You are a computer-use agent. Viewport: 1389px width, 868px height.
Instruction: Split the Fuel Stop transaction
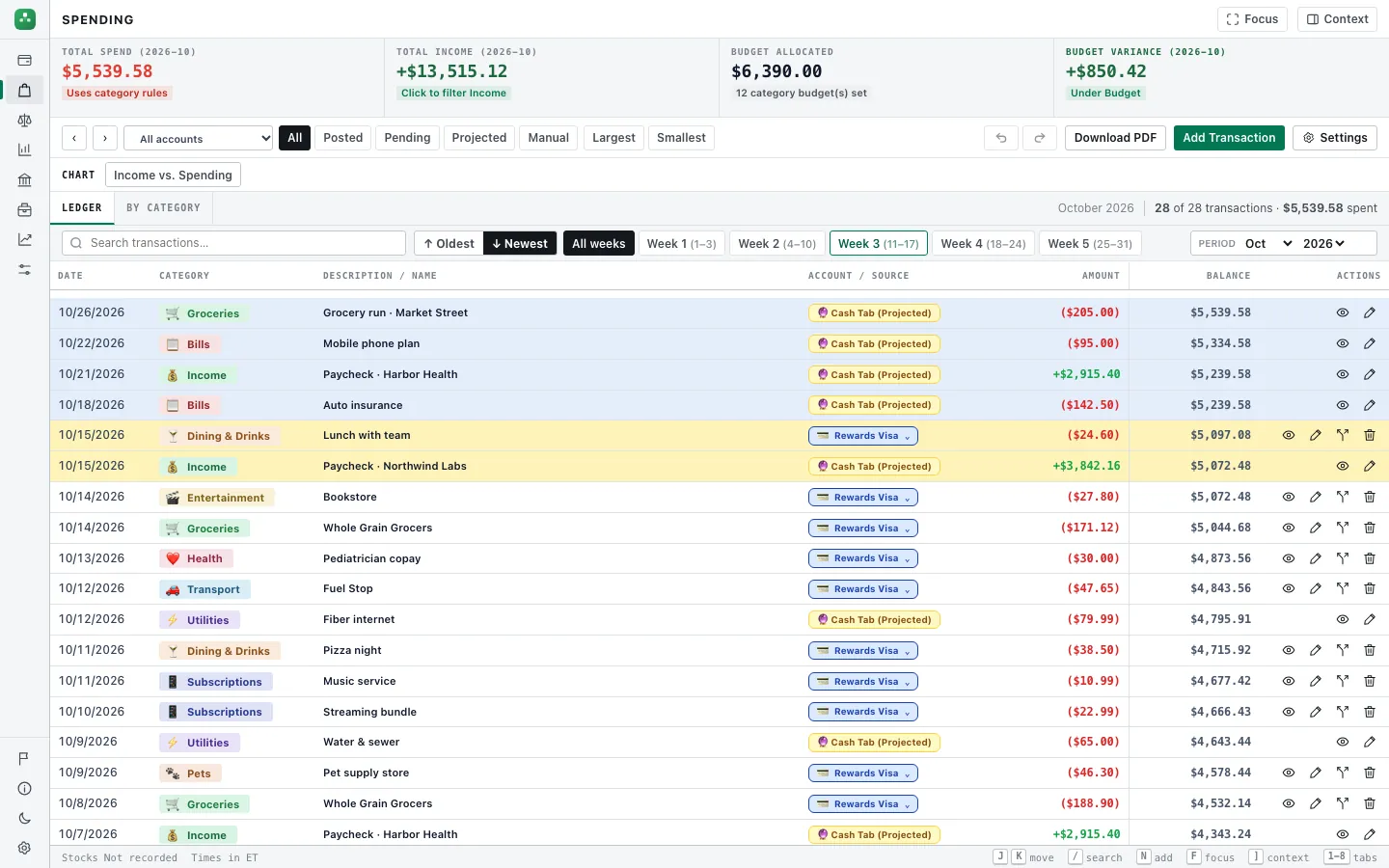pyautogui.click(x=1343, y=589)
